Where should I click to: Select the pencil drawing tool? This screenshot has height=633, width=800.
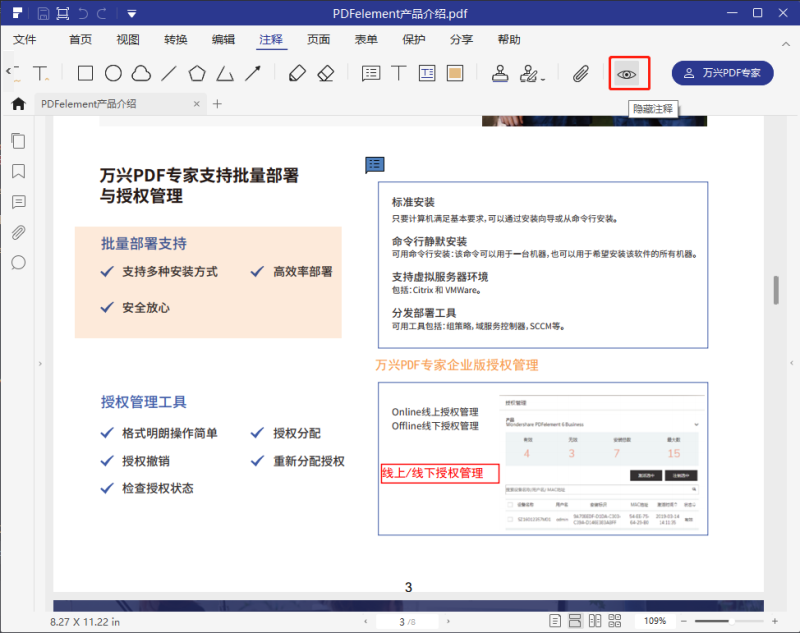pos(296,73)
